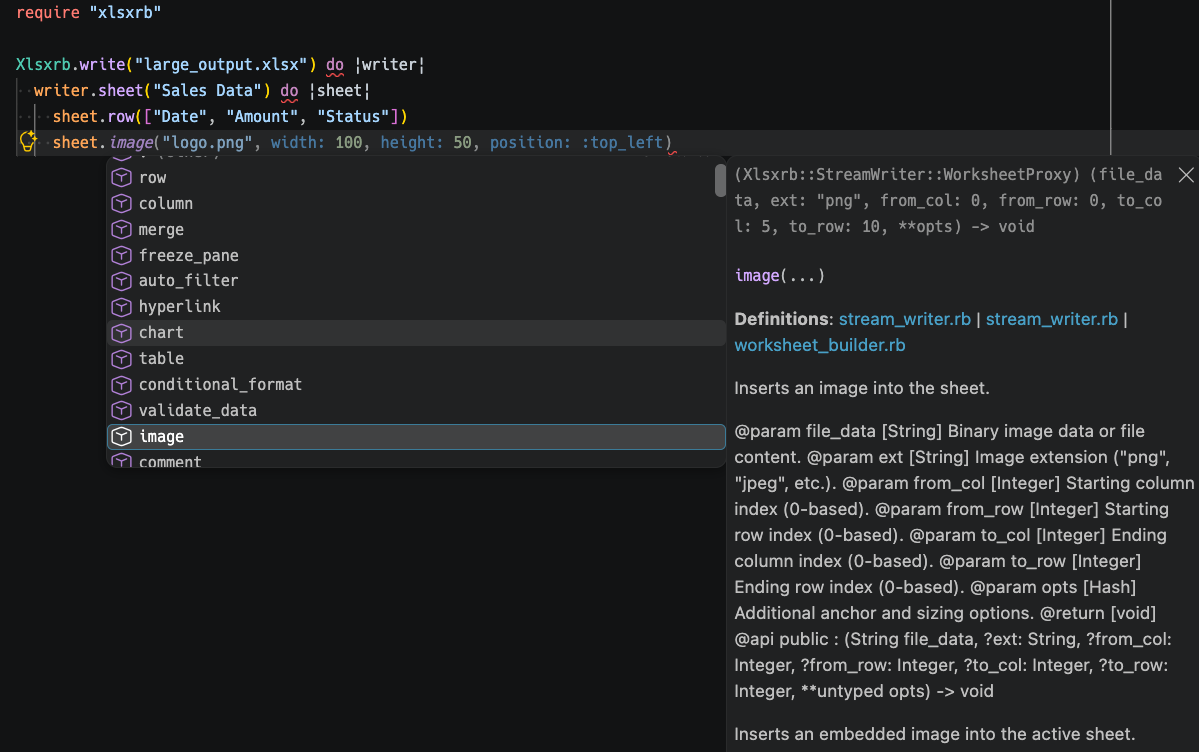Click the Xlsxrb class name in code
This screenshot has height=752, width=1199.
point(43,64)
